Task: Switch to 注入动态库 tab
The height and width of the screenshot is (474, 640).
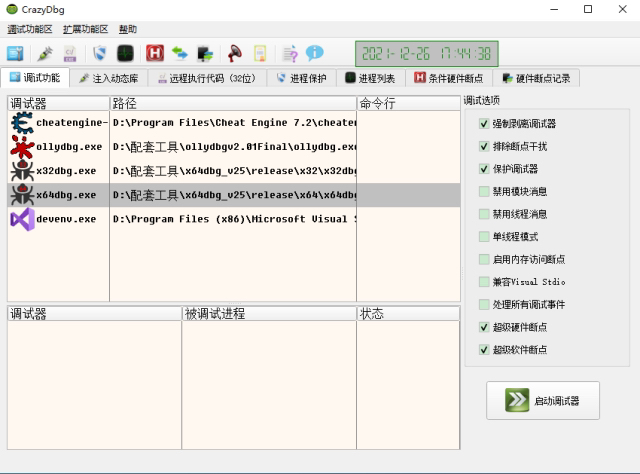Action: (109, 78)
